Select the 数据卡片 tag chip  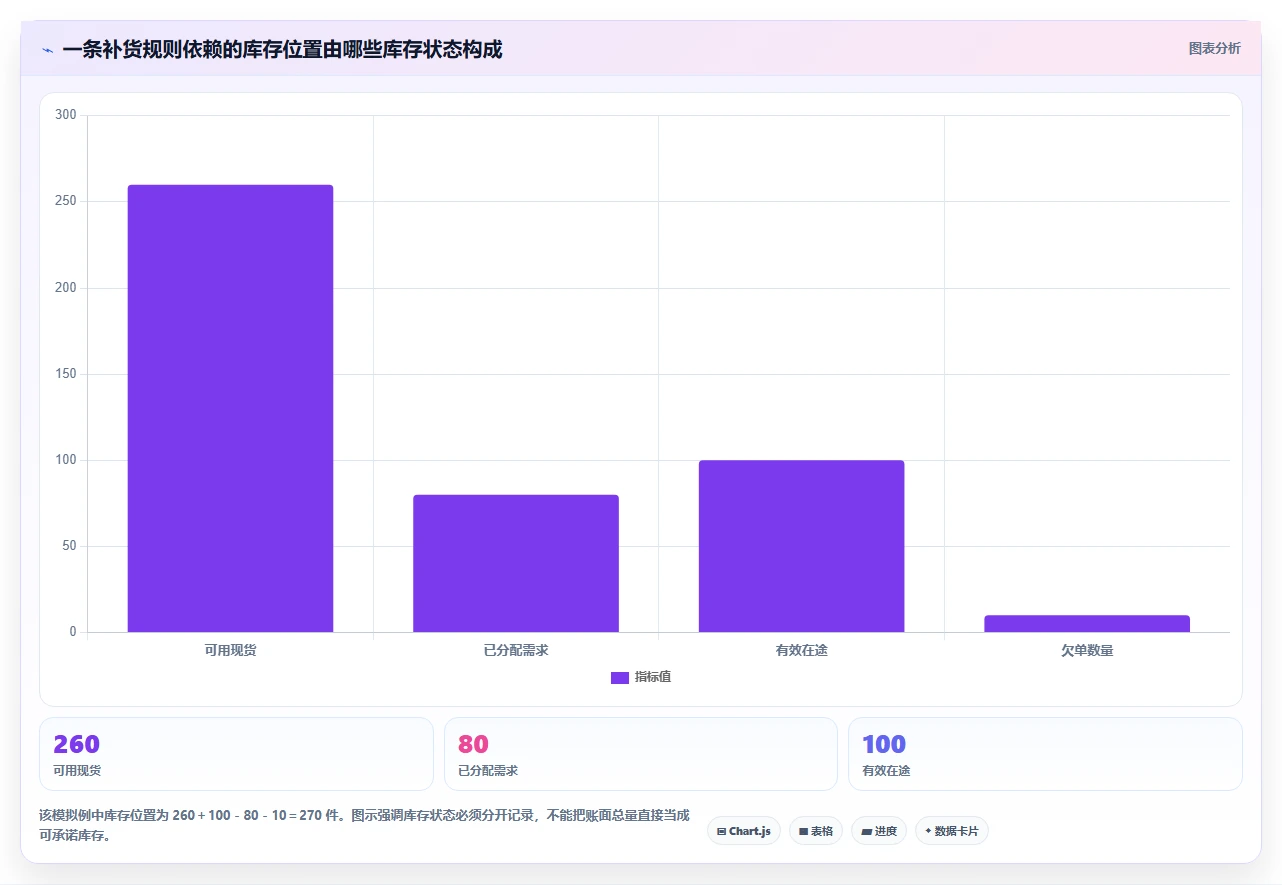(x=952, y=831)
